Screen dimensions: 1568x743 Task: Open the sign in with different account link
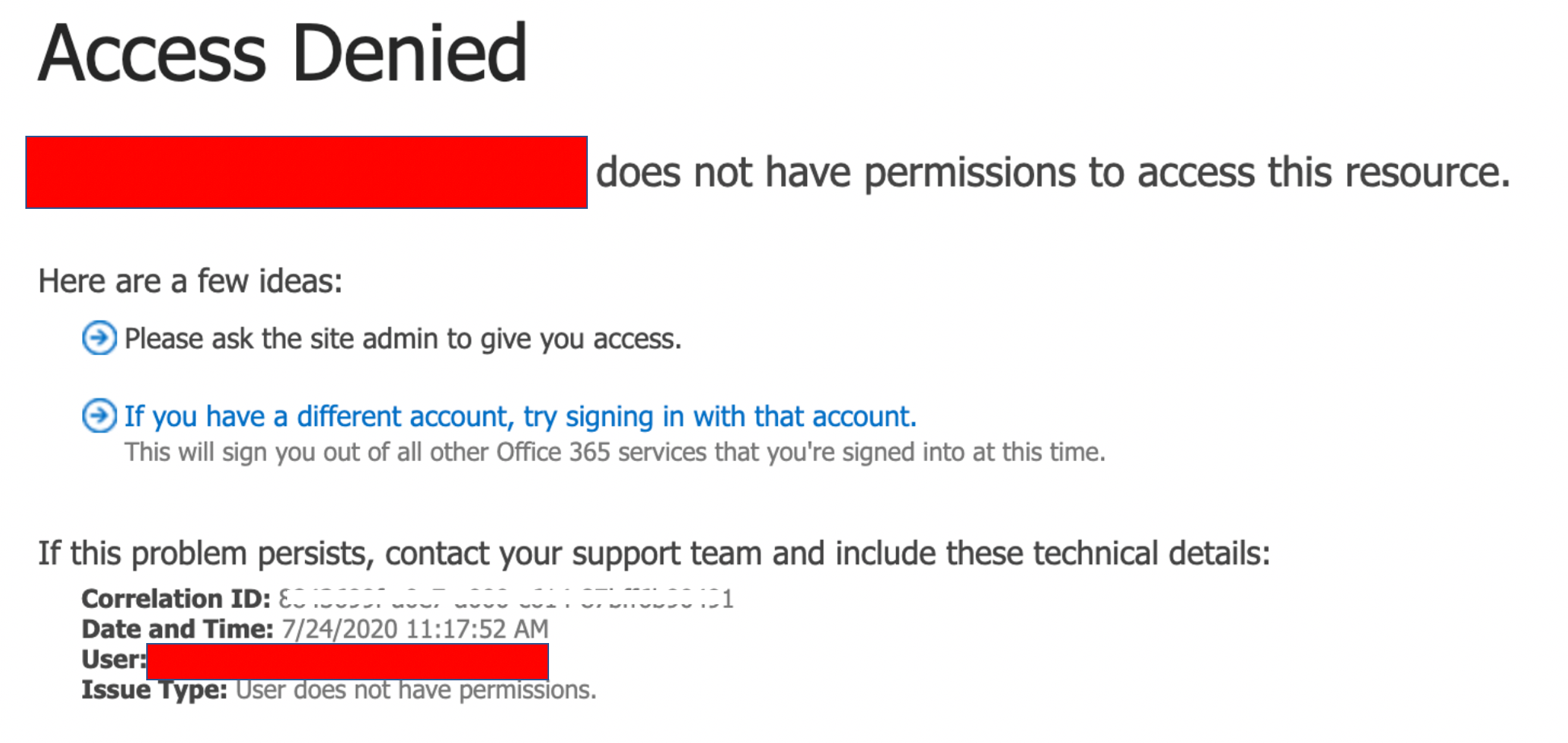click(520, 416)
